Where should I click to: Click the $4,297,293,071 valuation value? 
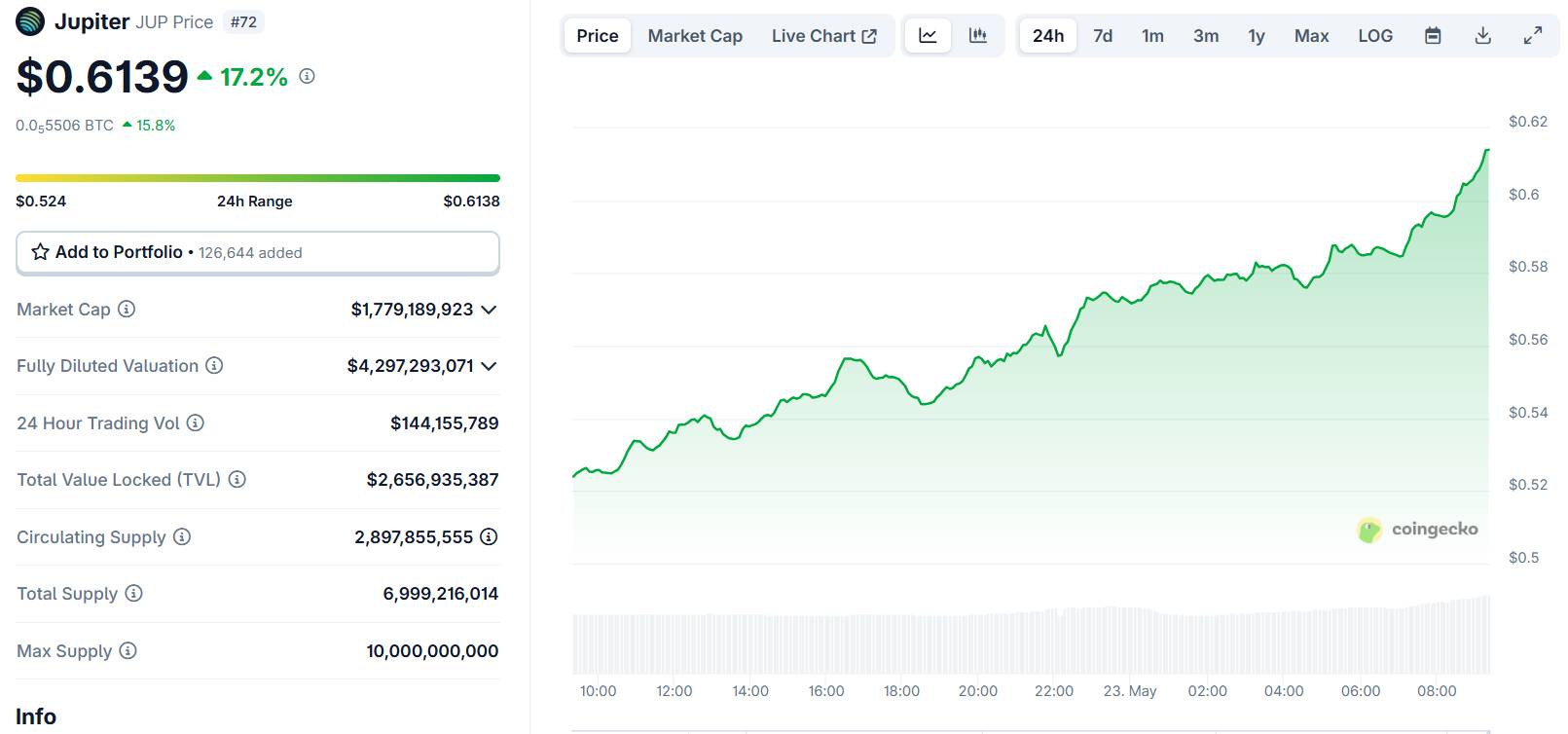410,366
